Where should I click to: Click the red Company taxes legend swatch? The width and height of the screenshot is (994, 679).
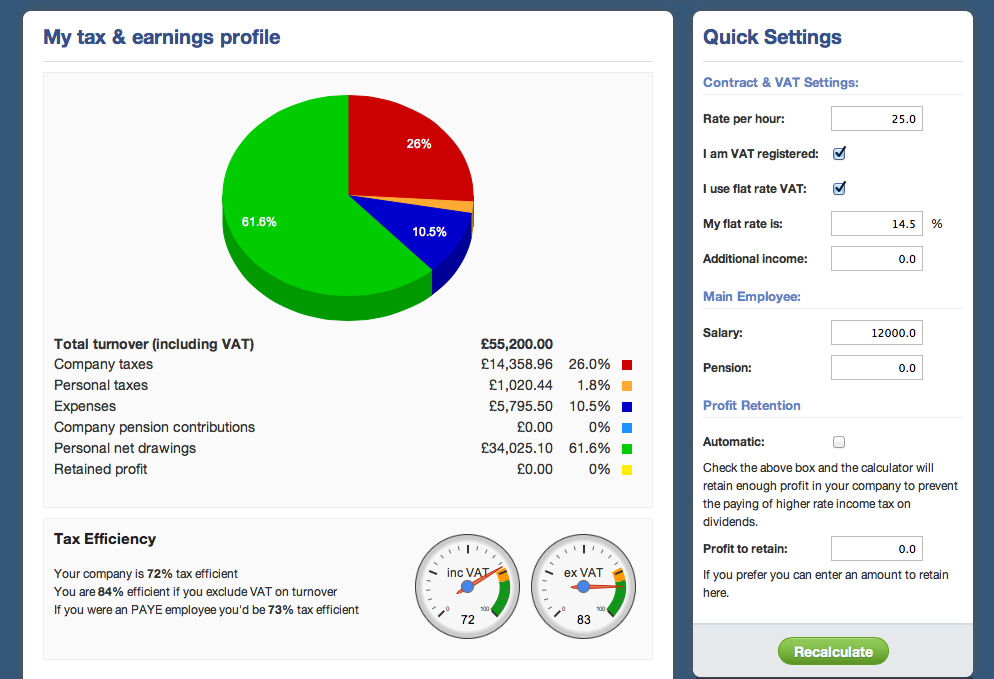(x=627, y=365)
